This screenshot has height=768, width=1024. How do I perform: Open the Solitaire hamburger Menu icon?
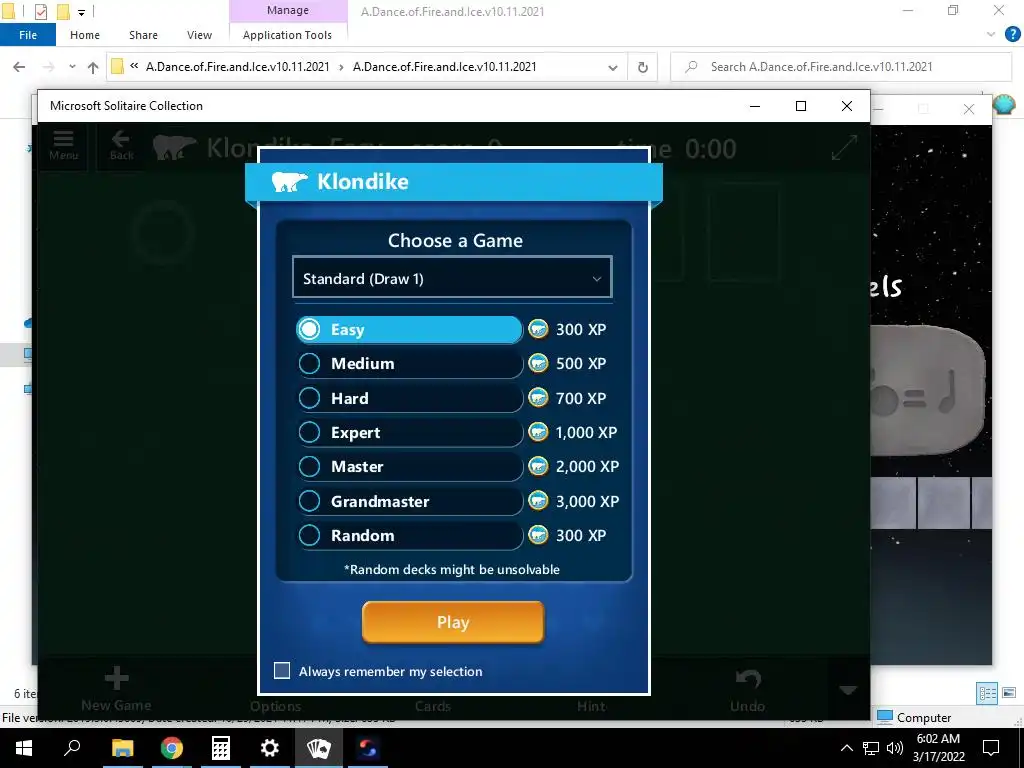(63, 145)
